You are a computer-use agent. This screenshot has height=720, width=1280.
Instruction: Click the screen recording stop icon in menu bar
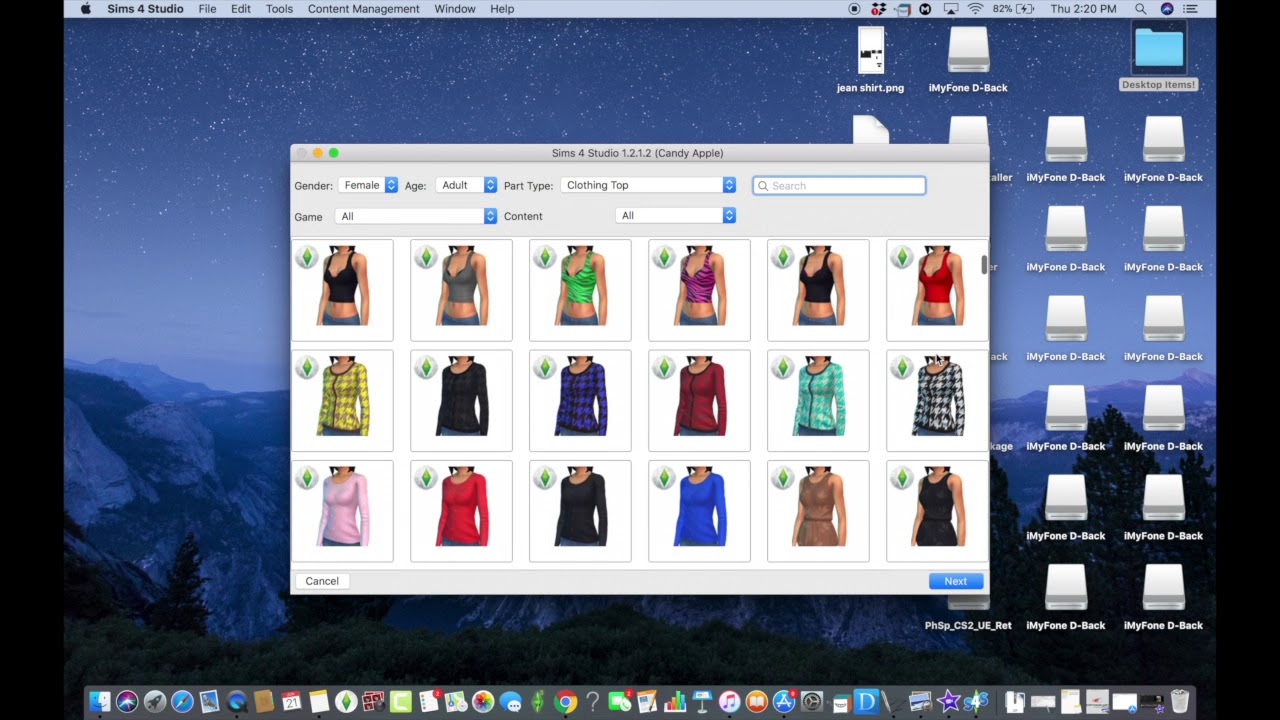pos(854,9)
